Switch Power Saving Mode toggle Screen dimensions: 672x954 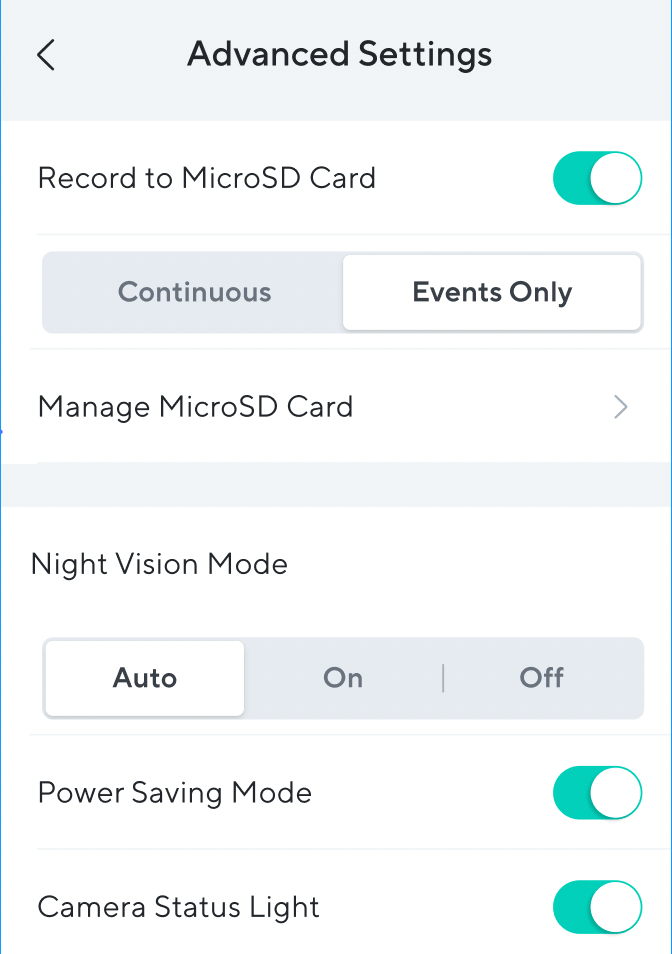point(597,792)
